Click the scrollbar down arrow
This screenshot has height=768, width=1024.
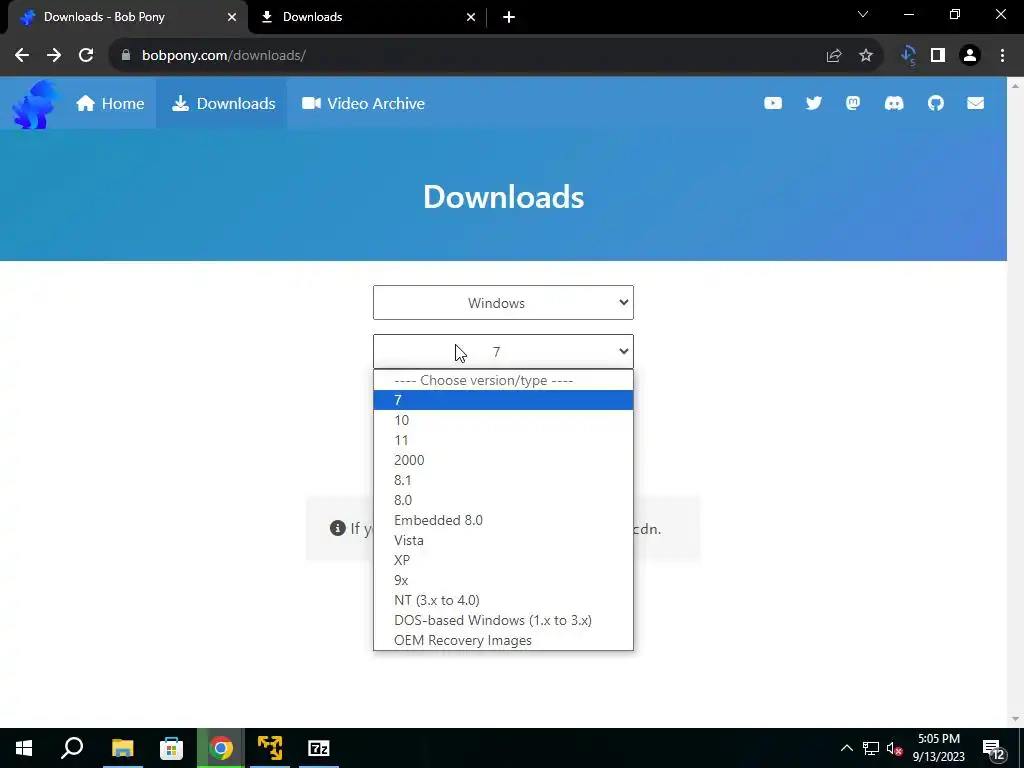click(1015, 719)
